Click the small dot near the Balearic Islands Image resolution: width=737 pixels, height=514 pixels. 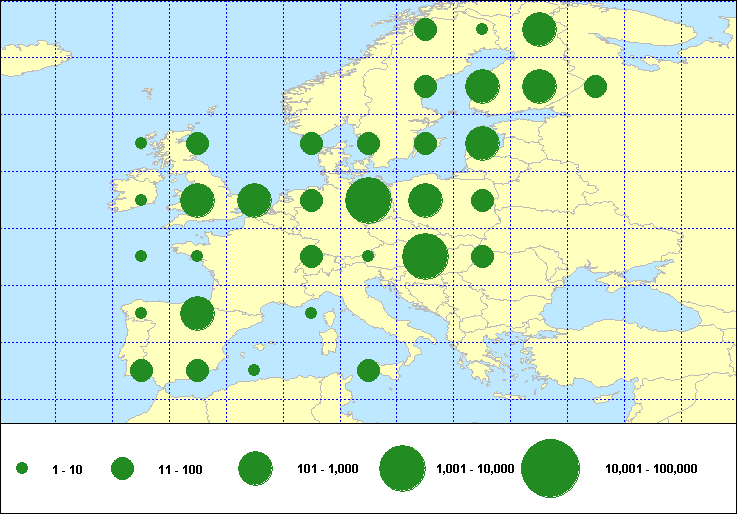tap(254, 370)
